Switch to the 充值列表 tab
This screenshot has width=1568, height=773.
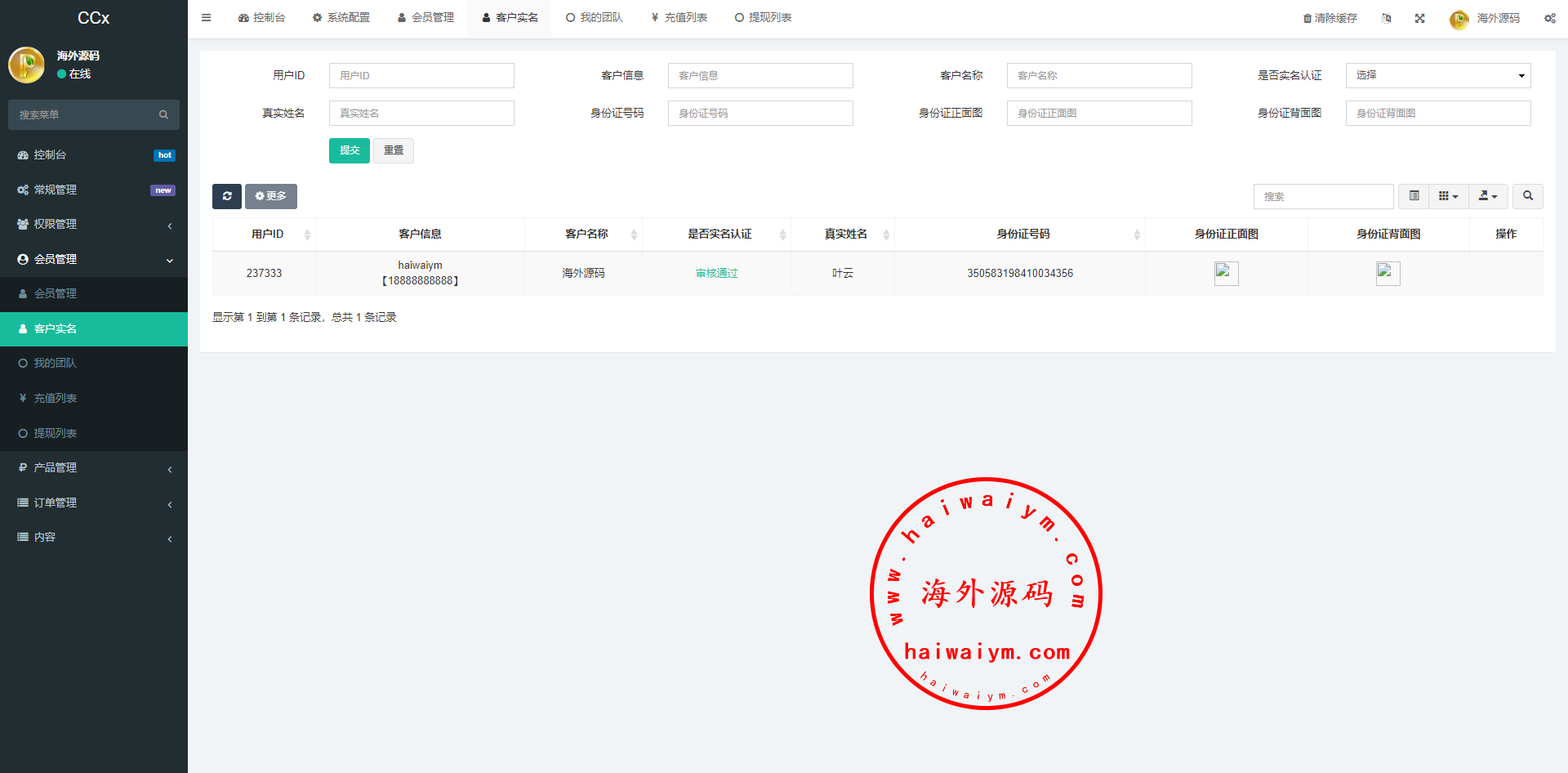(x=679, y=18)
